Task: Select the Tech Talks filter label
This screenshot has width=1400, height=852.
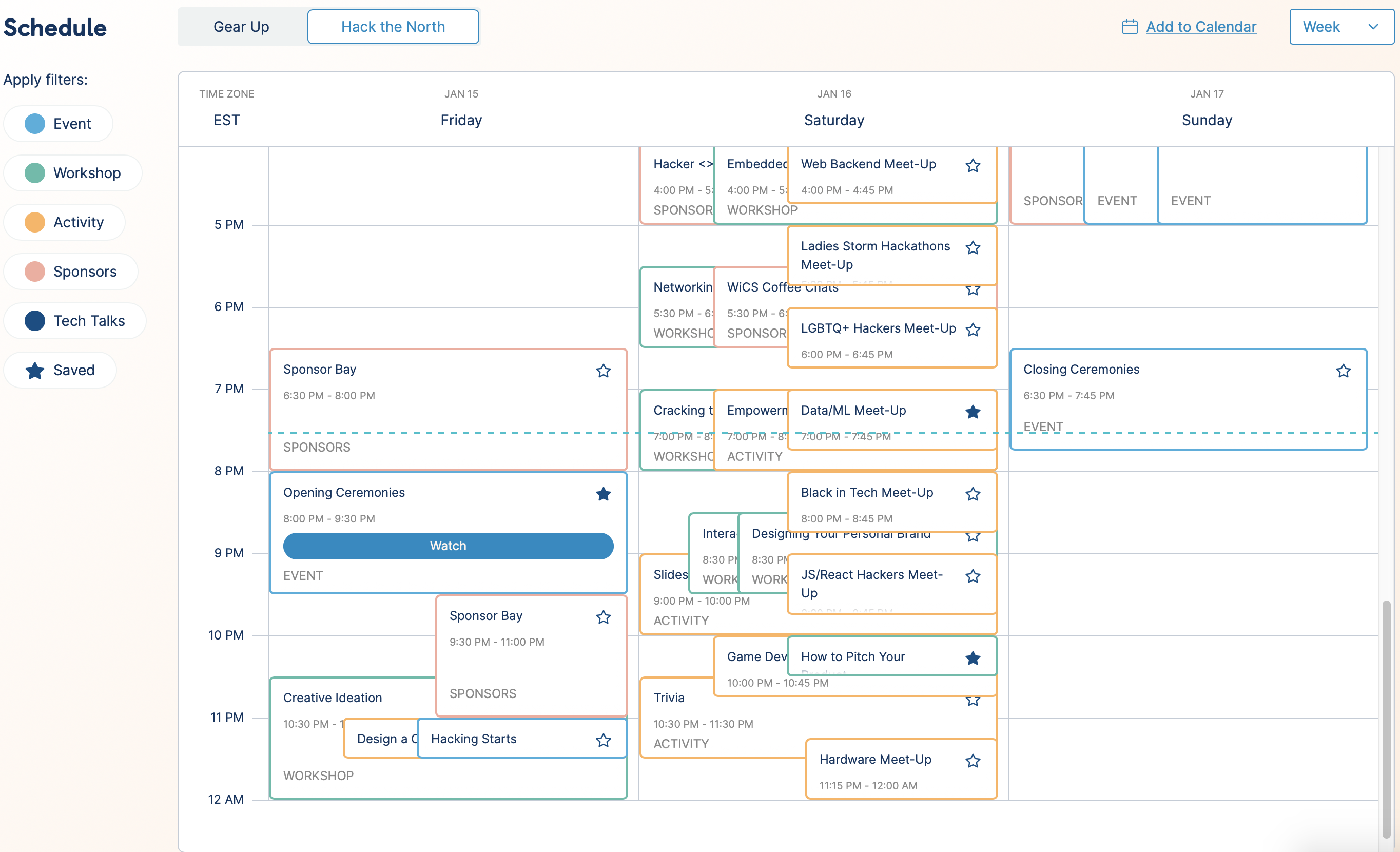Action: [x=89, y=320]
